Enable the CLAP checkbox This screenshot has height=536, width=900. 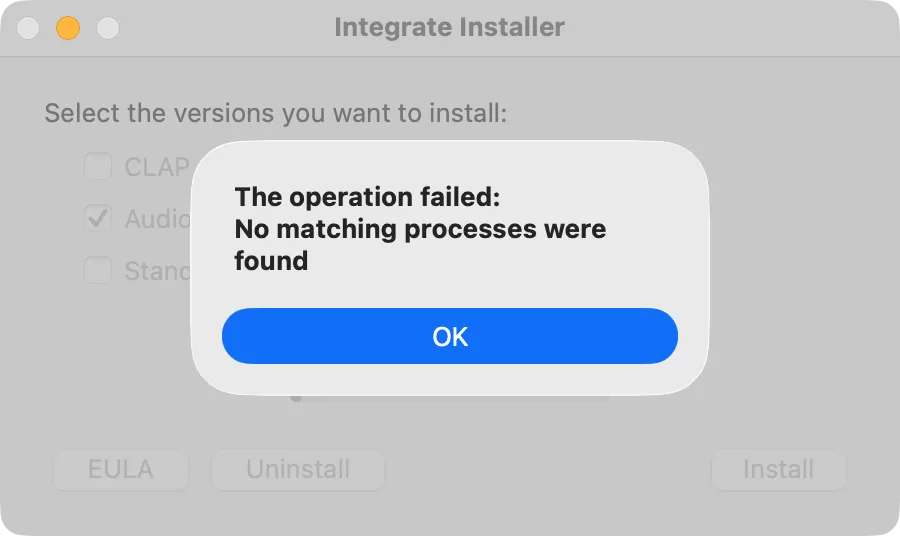[98, 166]
